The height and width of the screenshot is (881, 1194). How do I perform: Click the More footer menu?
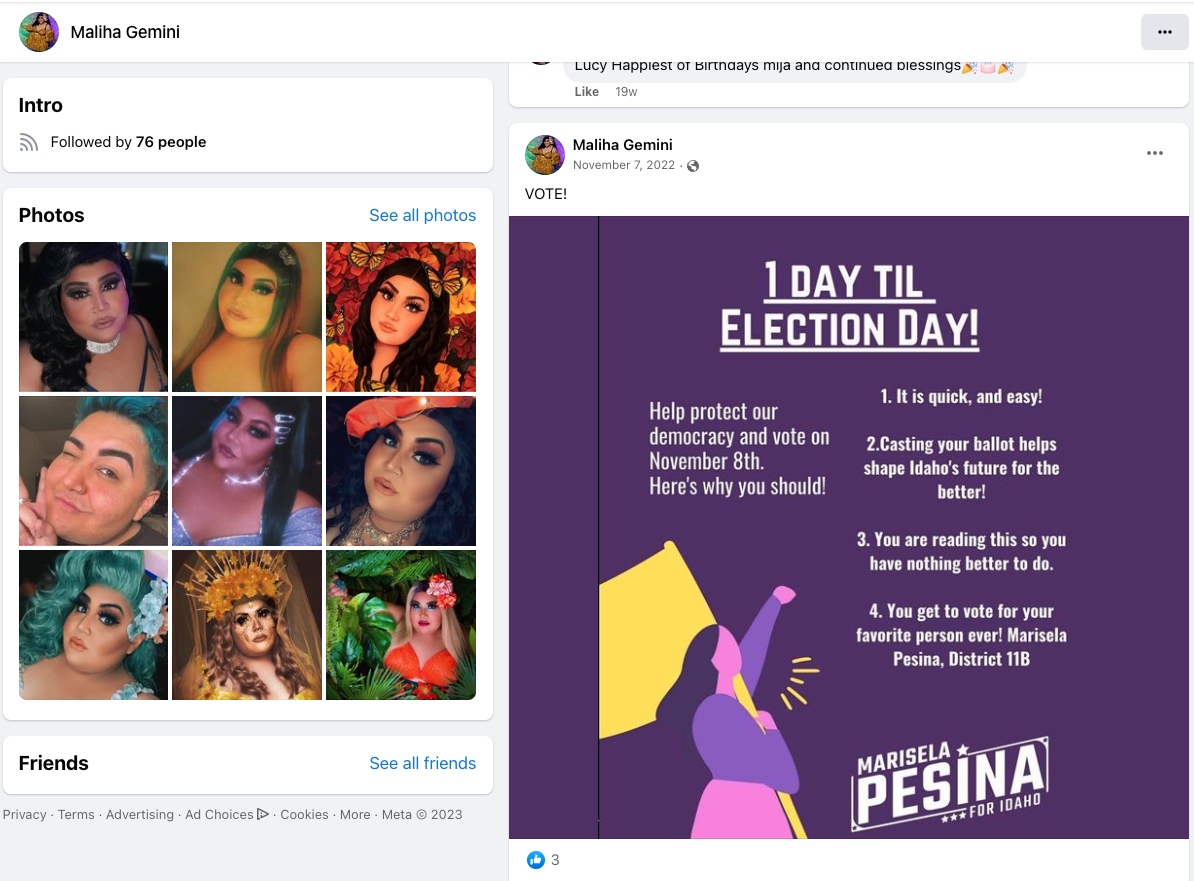355,814
